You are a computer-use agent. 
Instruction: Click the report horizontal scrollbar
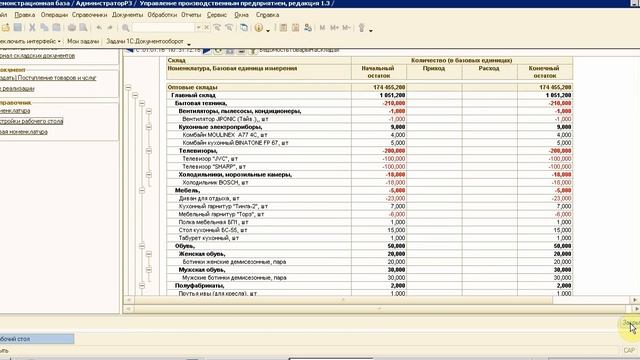click(343, 300)
